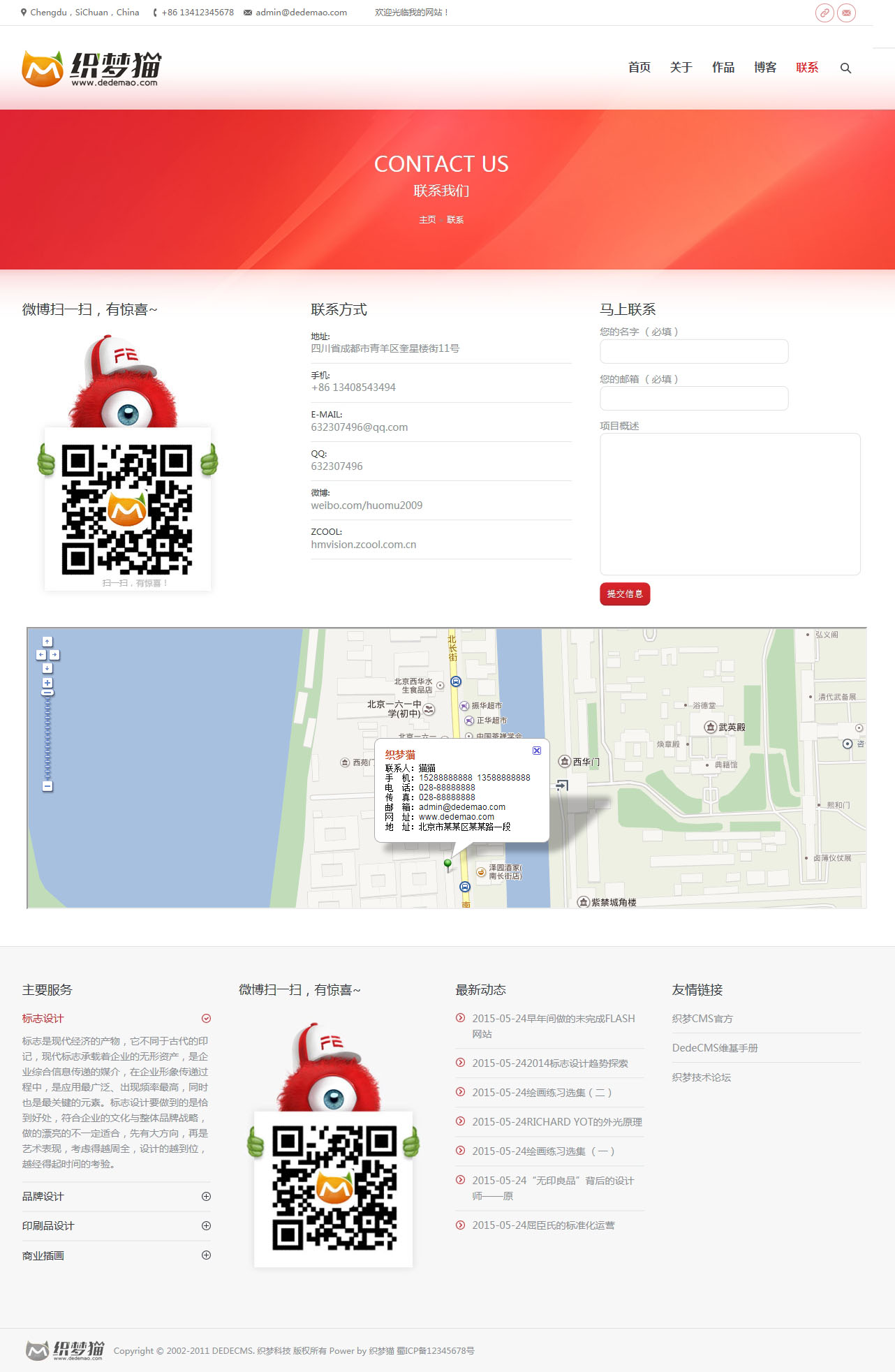Pan the map up with arrow button
Image resolution: width=895 pixels, height=1372 pixels.
click(x=47, y=642)
